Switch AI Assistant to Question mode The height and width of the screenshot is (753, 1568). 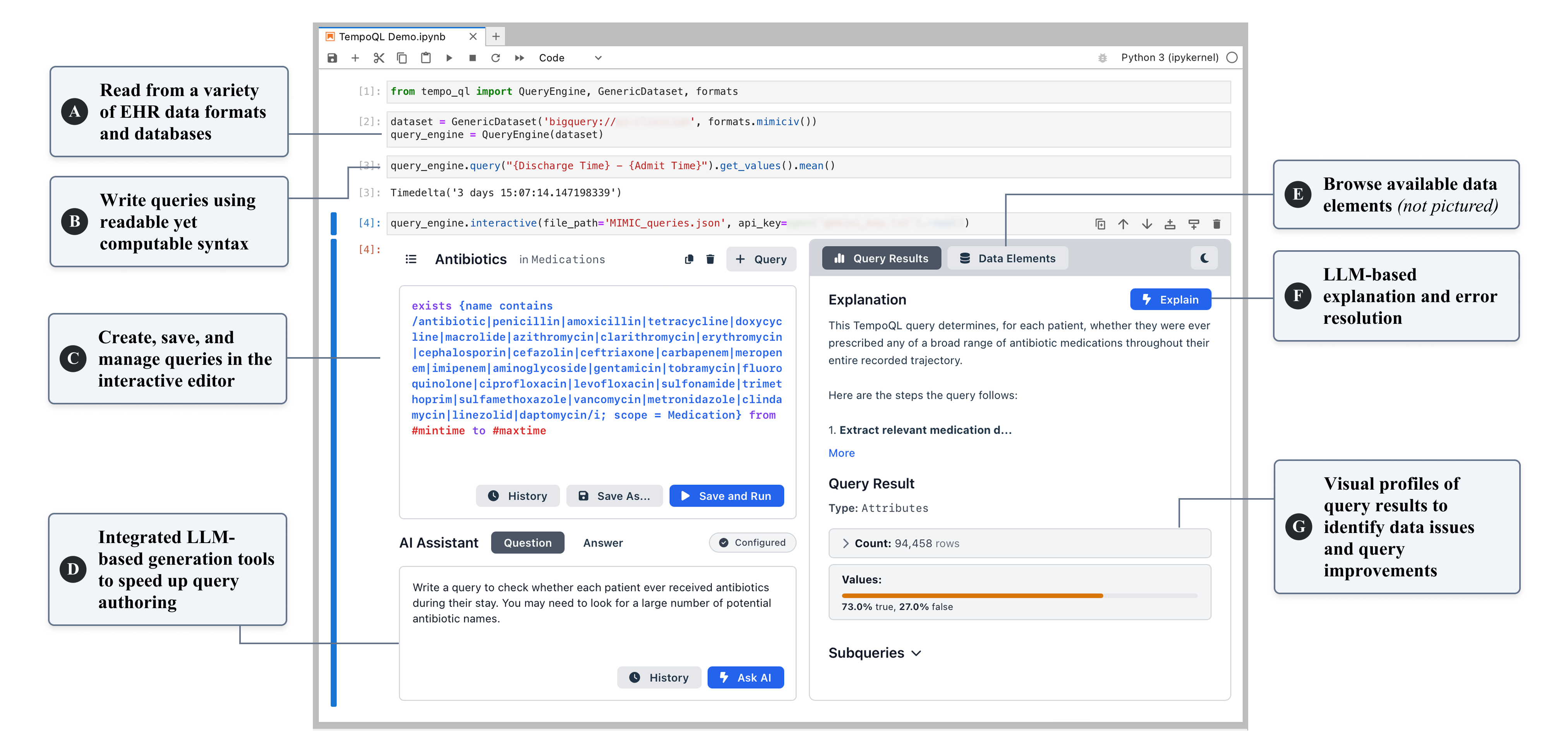(x=527, y=543)
